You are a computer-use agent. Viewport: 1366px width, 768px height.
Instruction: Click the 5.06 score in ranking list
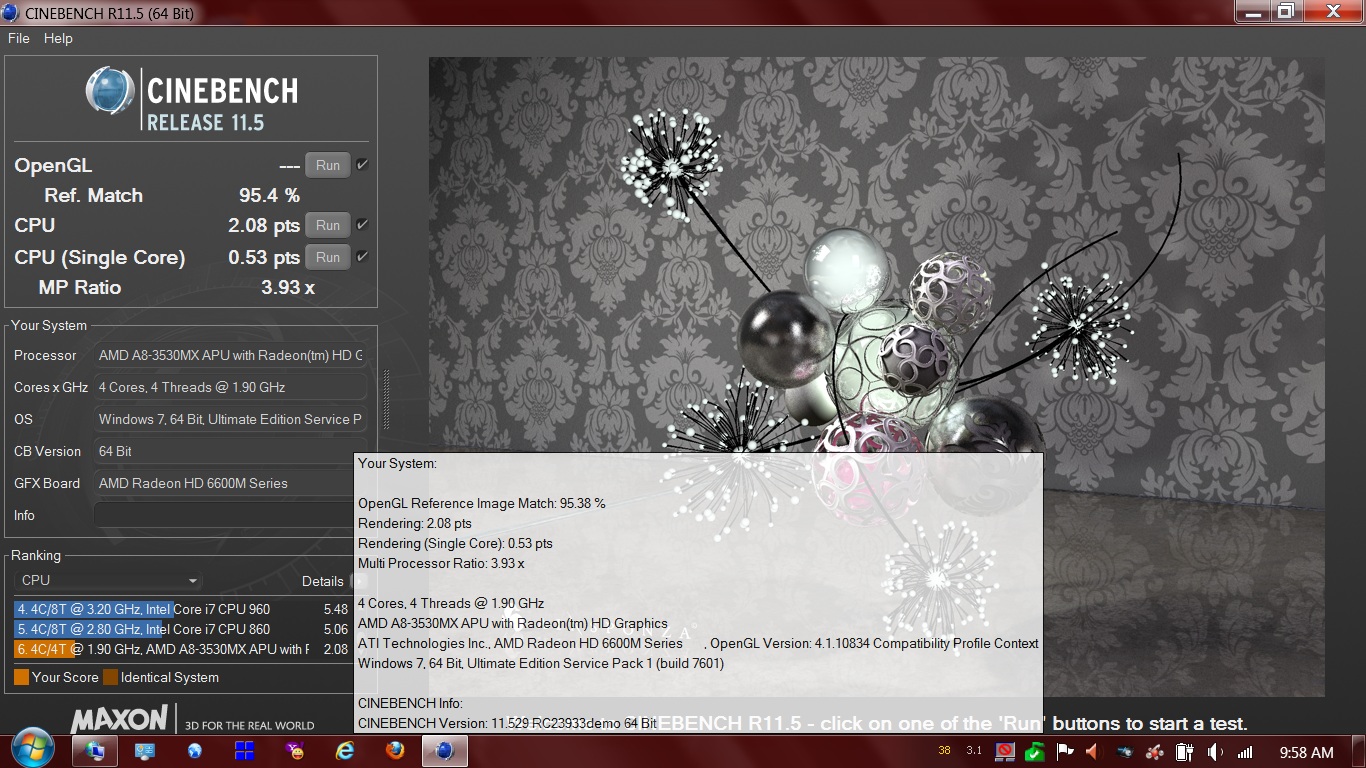(336, 629)
